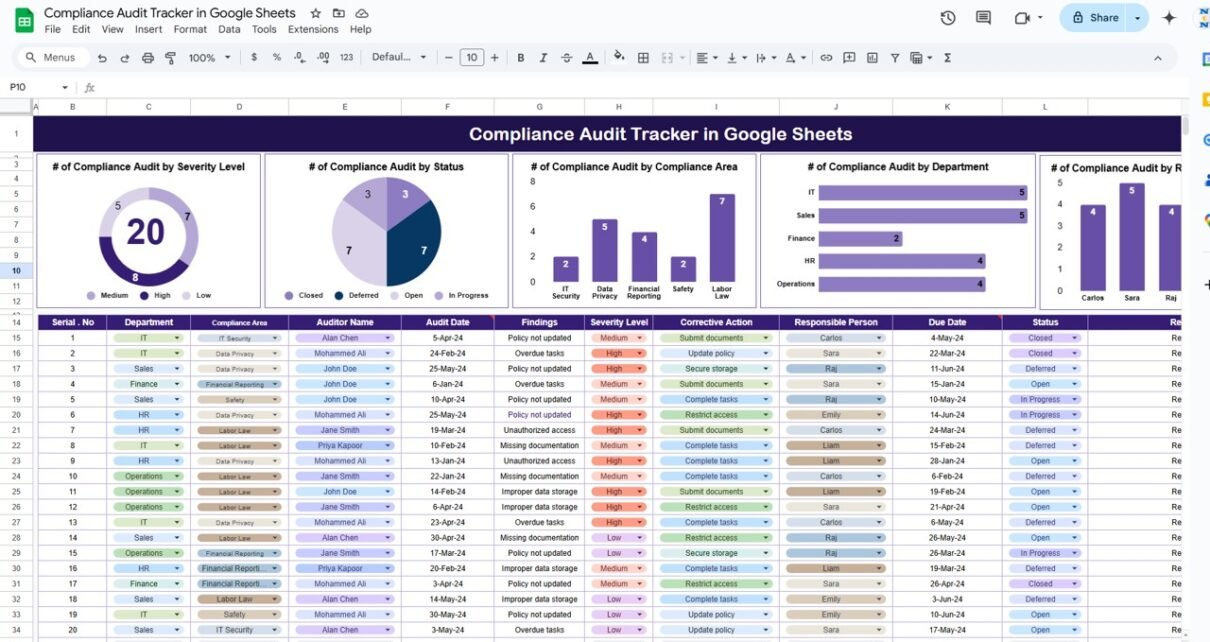
Task: Click document title Compliance Audit Tracker
Action: coord(170,13)
